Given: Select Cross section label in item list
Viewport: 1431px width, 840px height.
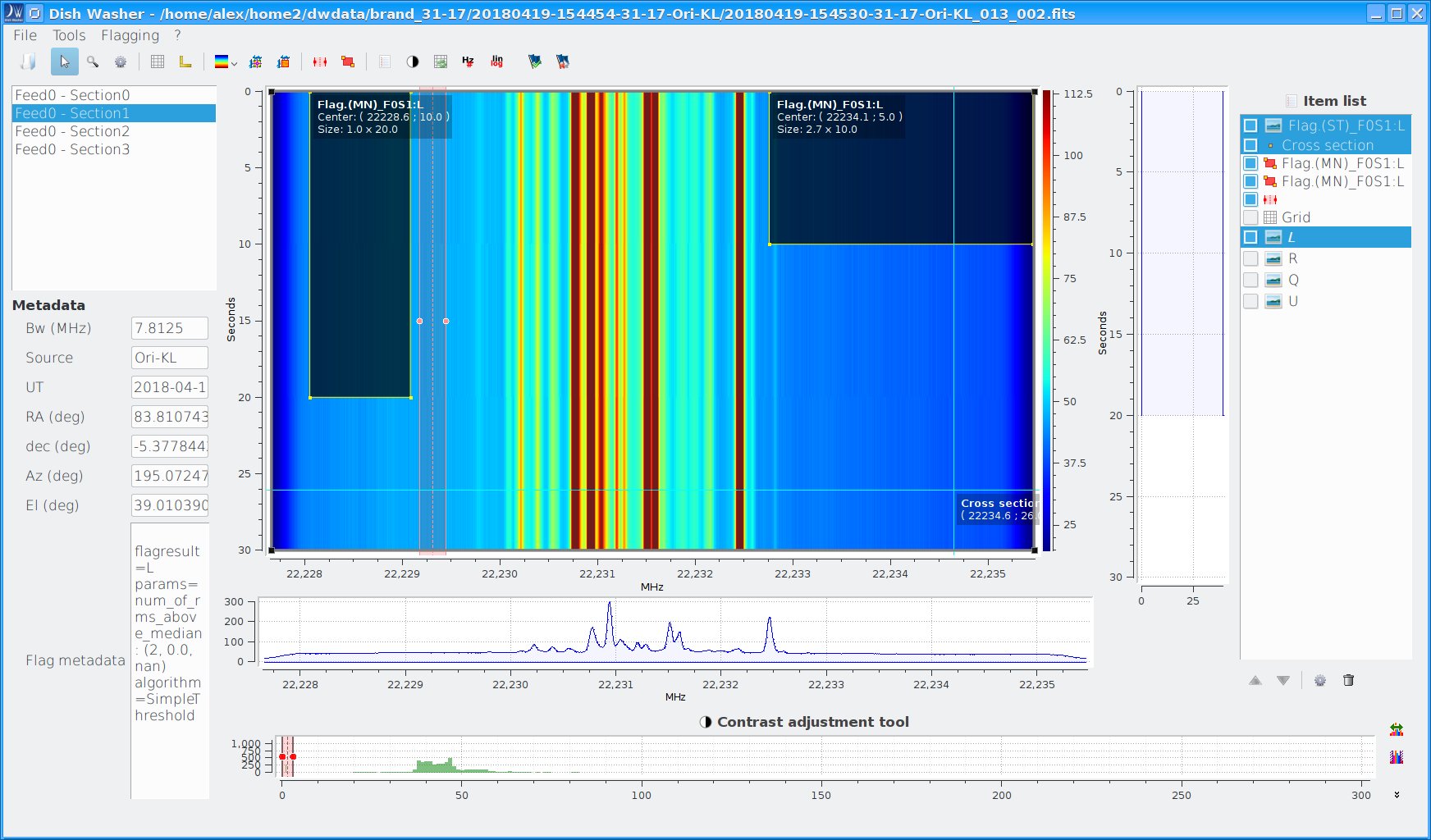Looking at the screenshot, I should coord(1327,145).
